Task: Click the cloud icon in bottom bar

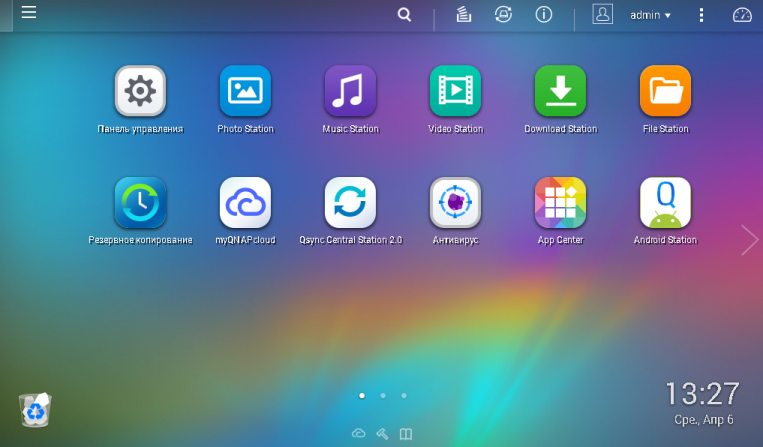Action: pos(359,433)
